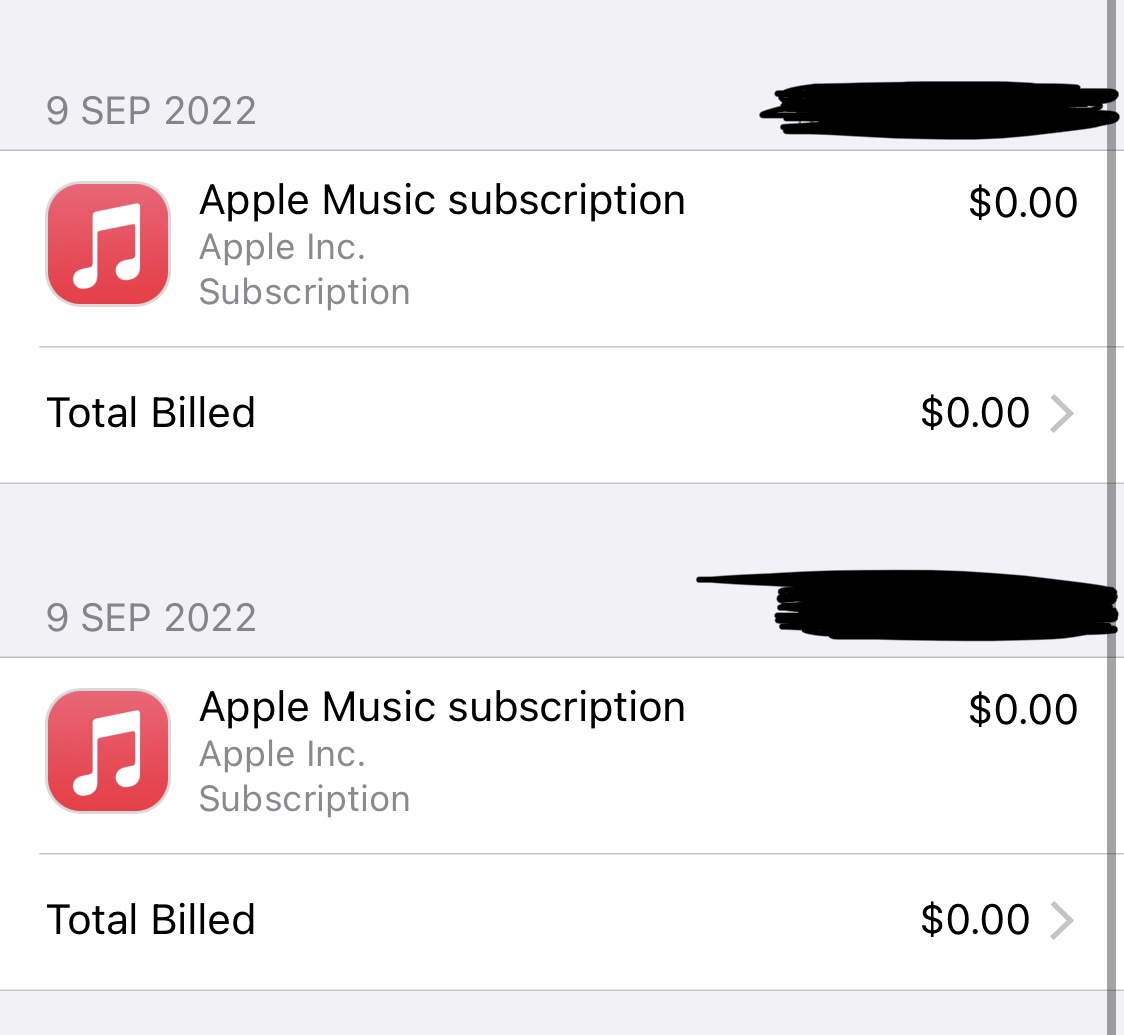Tap the Apple Music icon in the second purchase
The image size is (1124, 1035).
[x=108, y=751]
